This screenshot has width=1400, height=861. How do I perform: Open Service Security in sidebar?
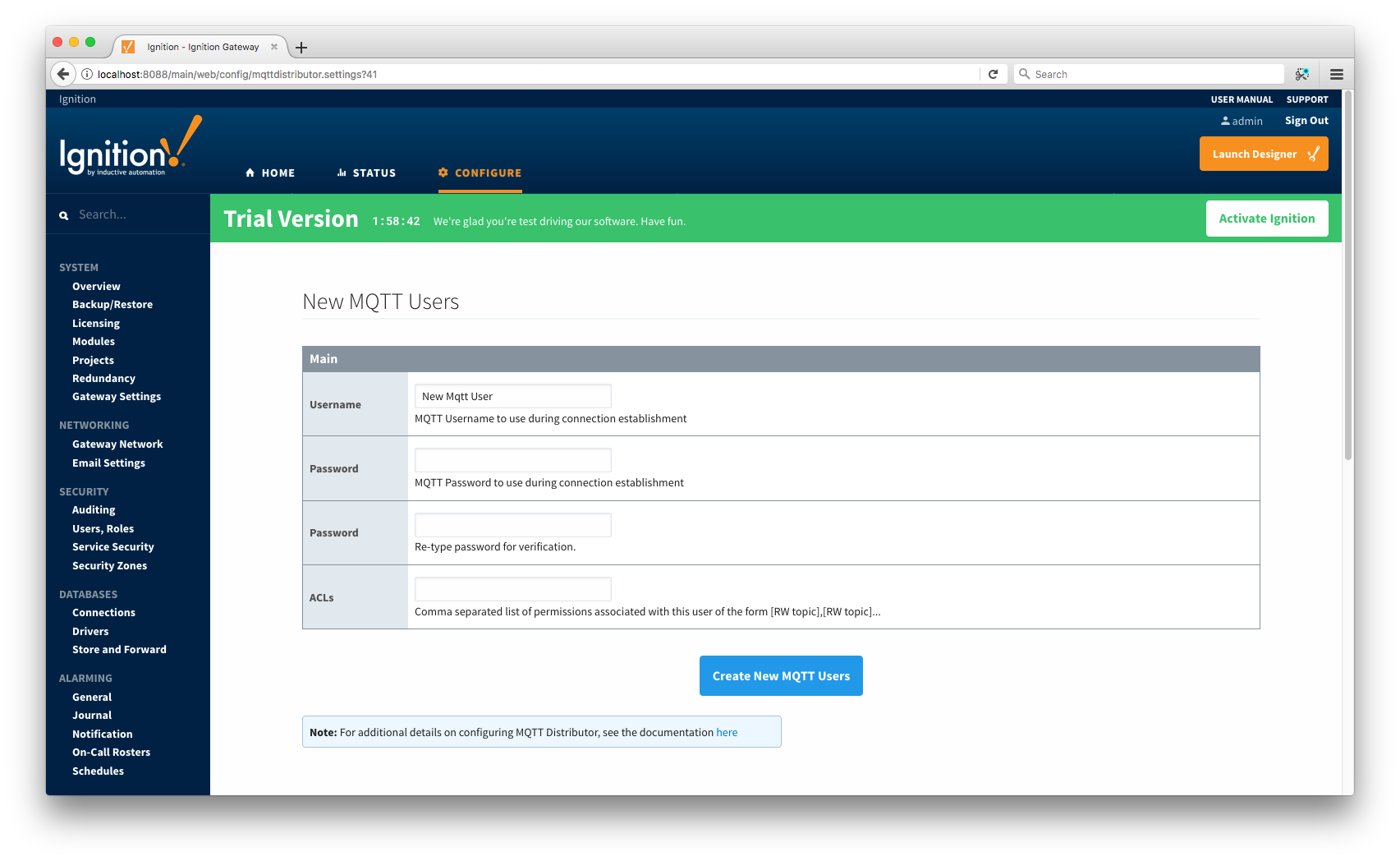click(x=113, y=546)
